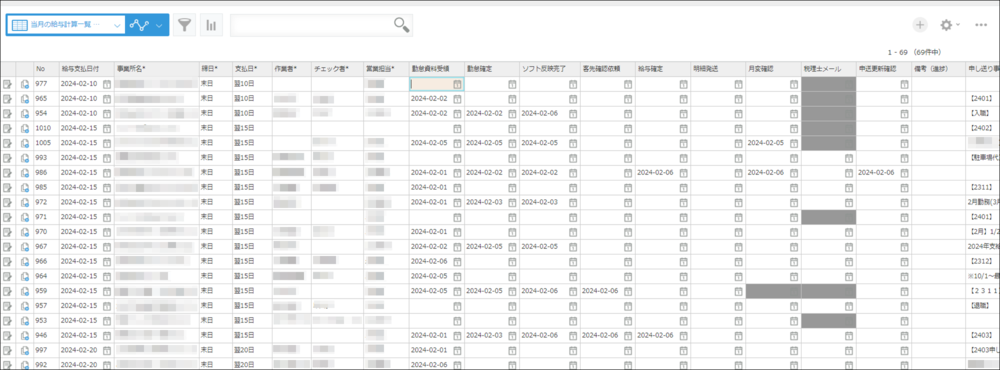Open the filter icon in toolbar

coord(184,25)
